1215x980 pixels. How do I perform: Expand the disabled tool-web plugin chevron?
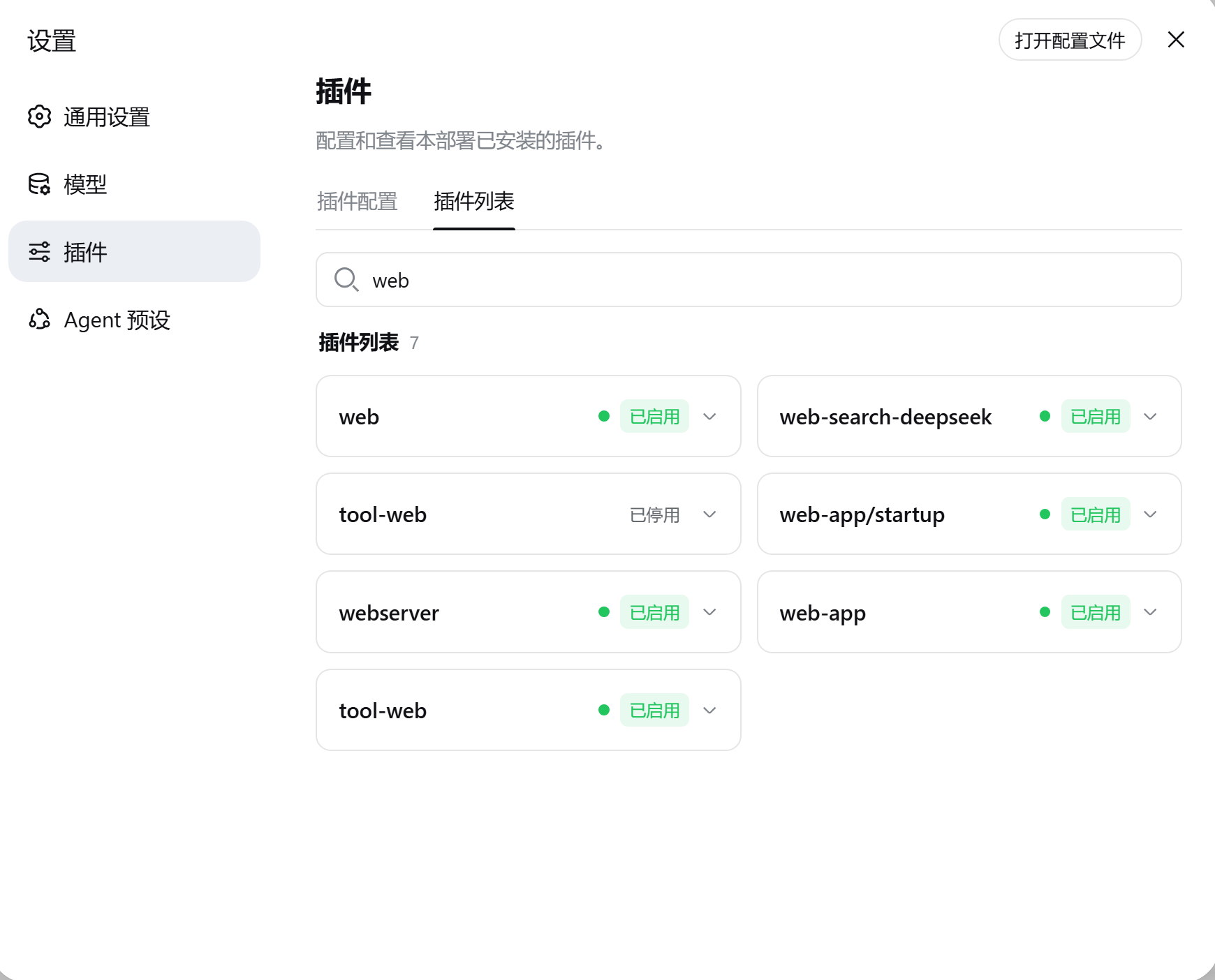[x=709, y=514]
